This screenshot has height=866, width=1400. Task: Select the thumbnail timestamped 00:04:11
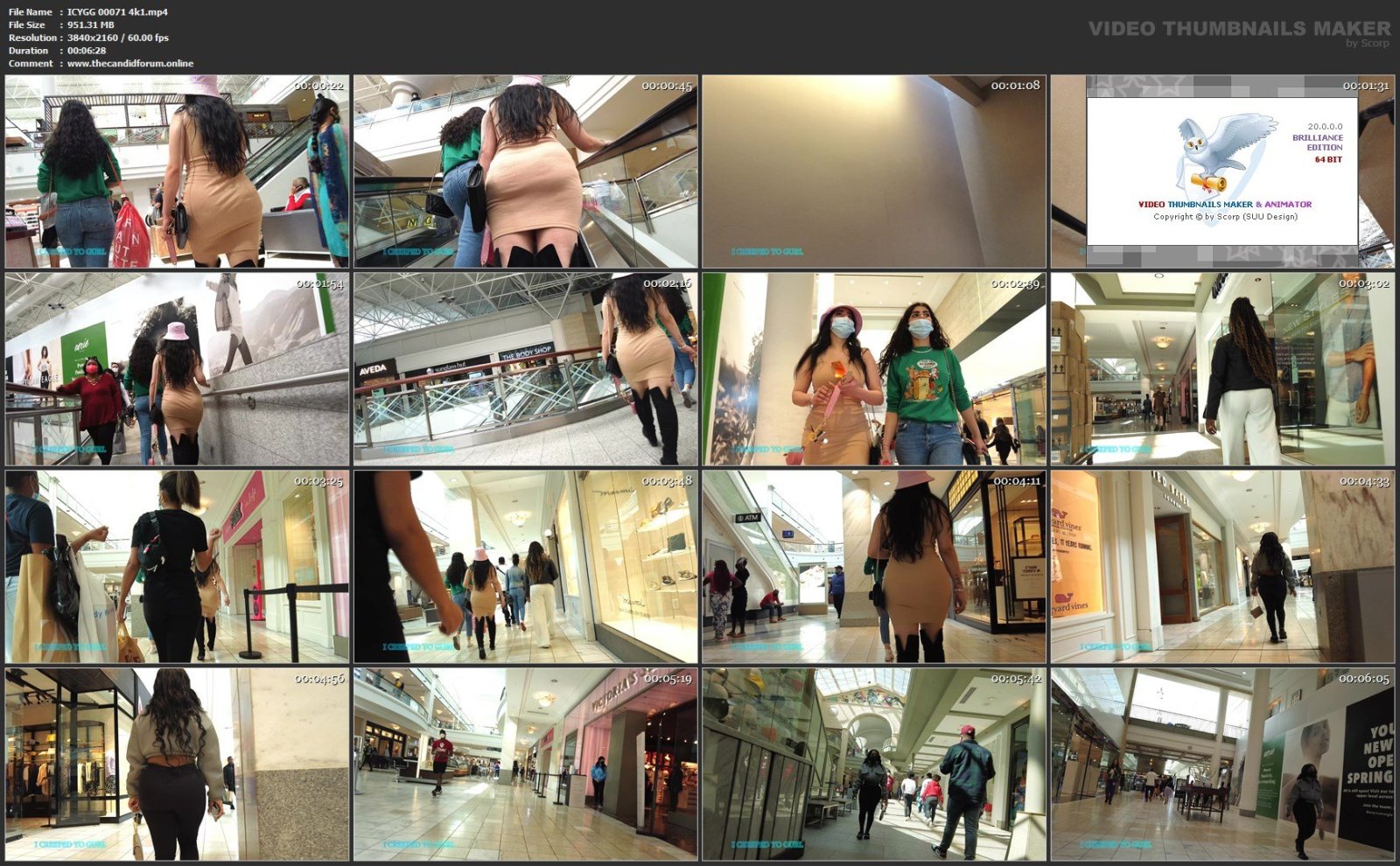tap(873, 567)
